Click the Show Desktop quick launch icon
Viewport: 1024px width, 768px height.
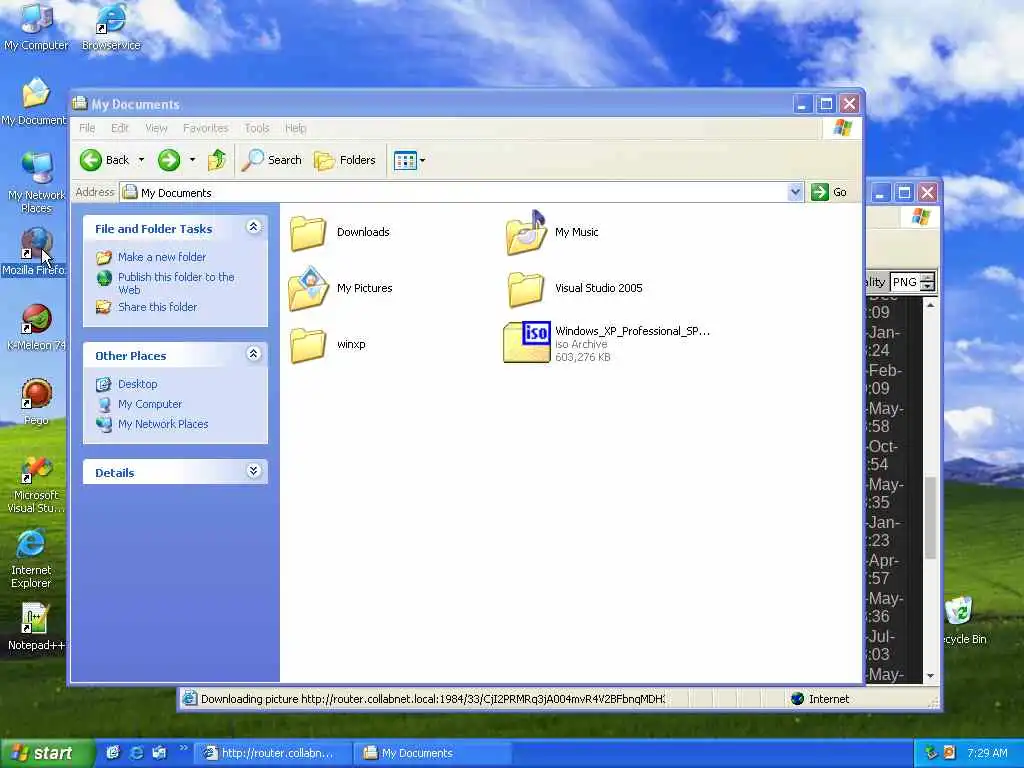pos(112,753)
